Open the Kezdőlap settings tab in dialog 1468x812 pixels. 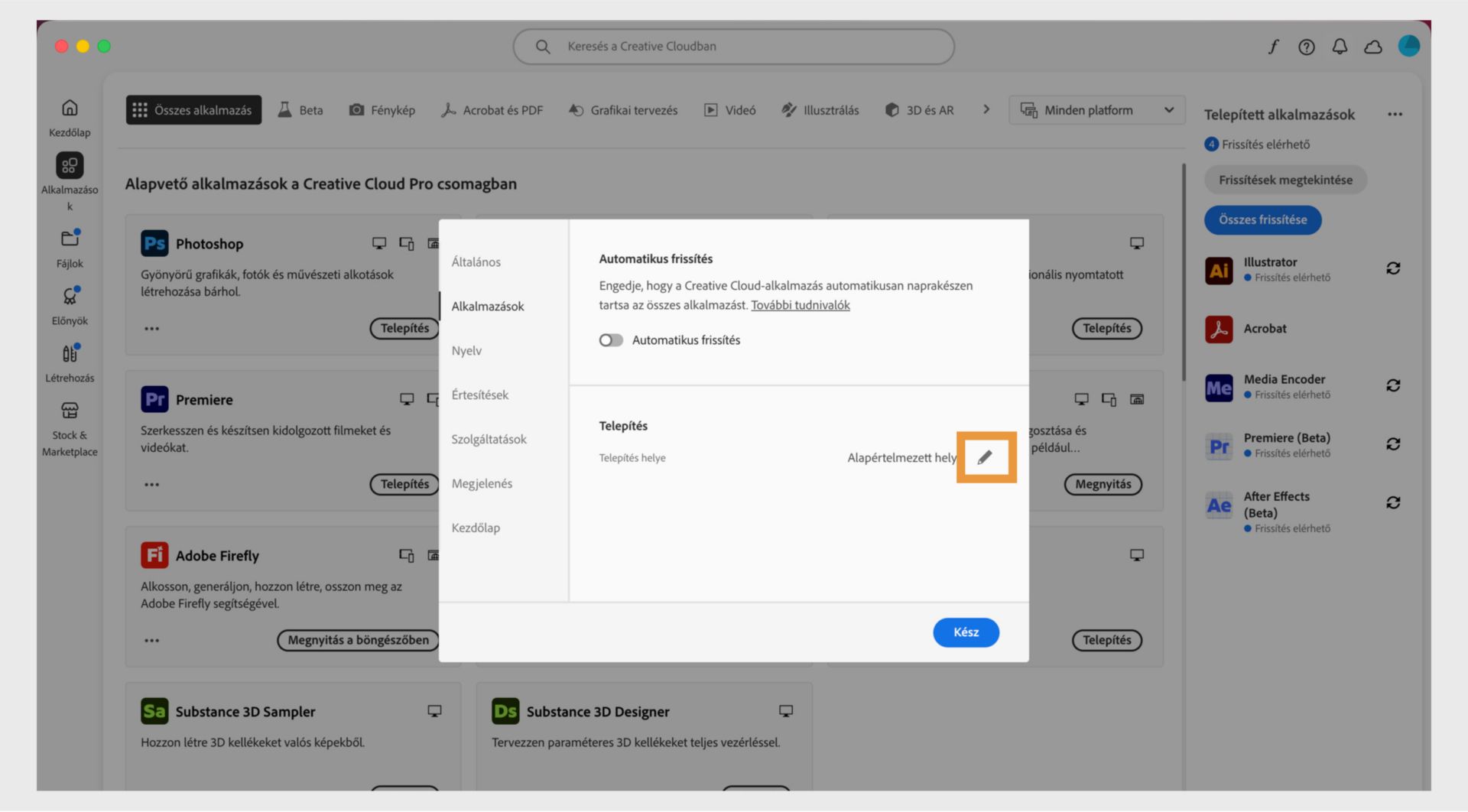tap(476, 528)
